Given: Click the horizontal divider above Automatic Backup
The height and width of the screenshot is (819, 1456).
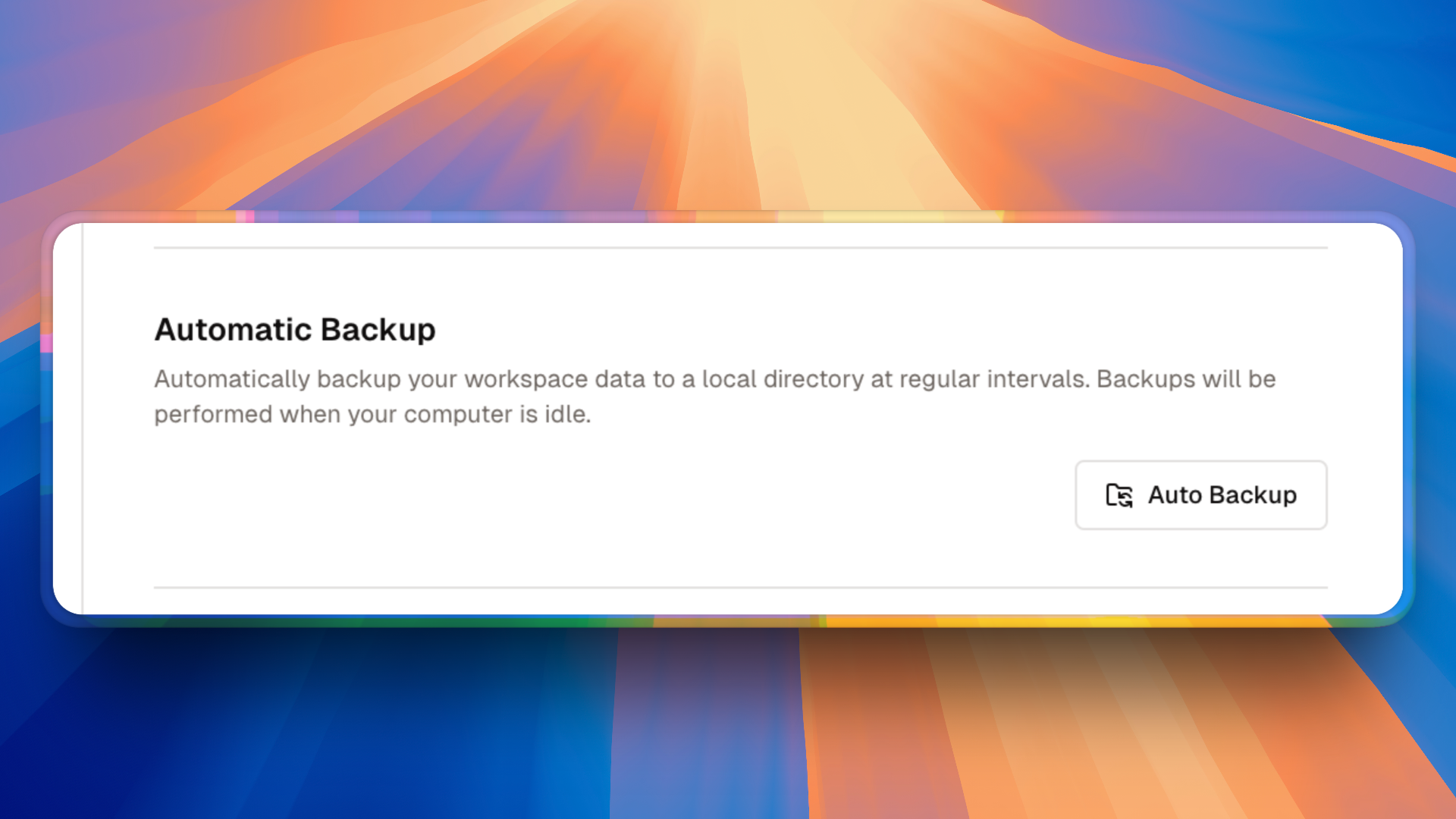Looking at the screenshot, I should [x=740, y=247].
